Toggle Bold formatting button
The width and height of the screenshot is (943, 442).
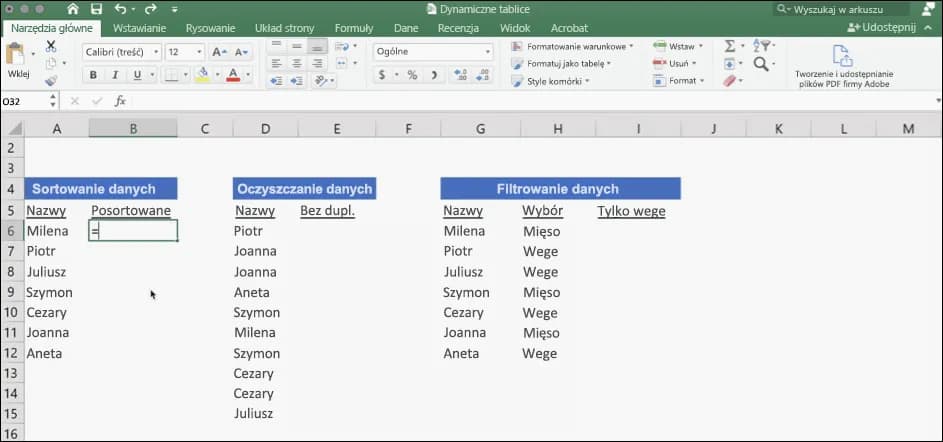click(93, 75)
